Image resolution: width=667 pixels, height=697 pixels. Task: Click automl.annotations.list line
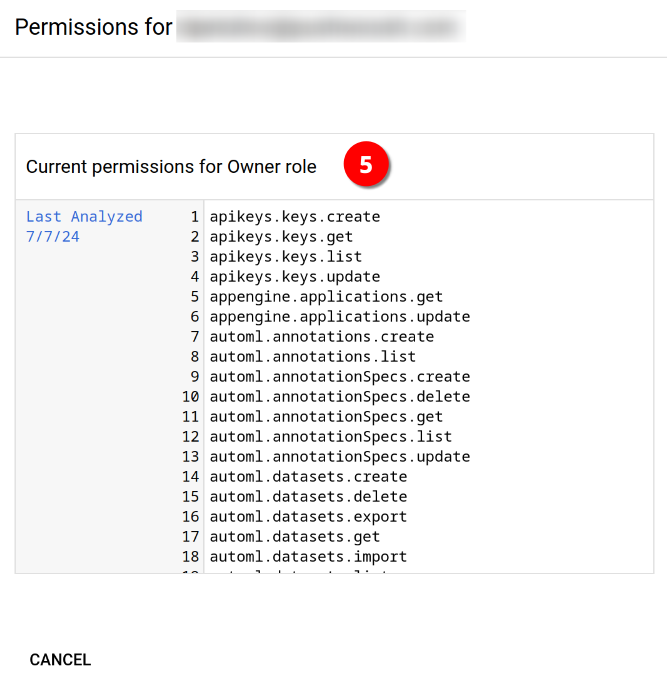click(x=313, y=357)
